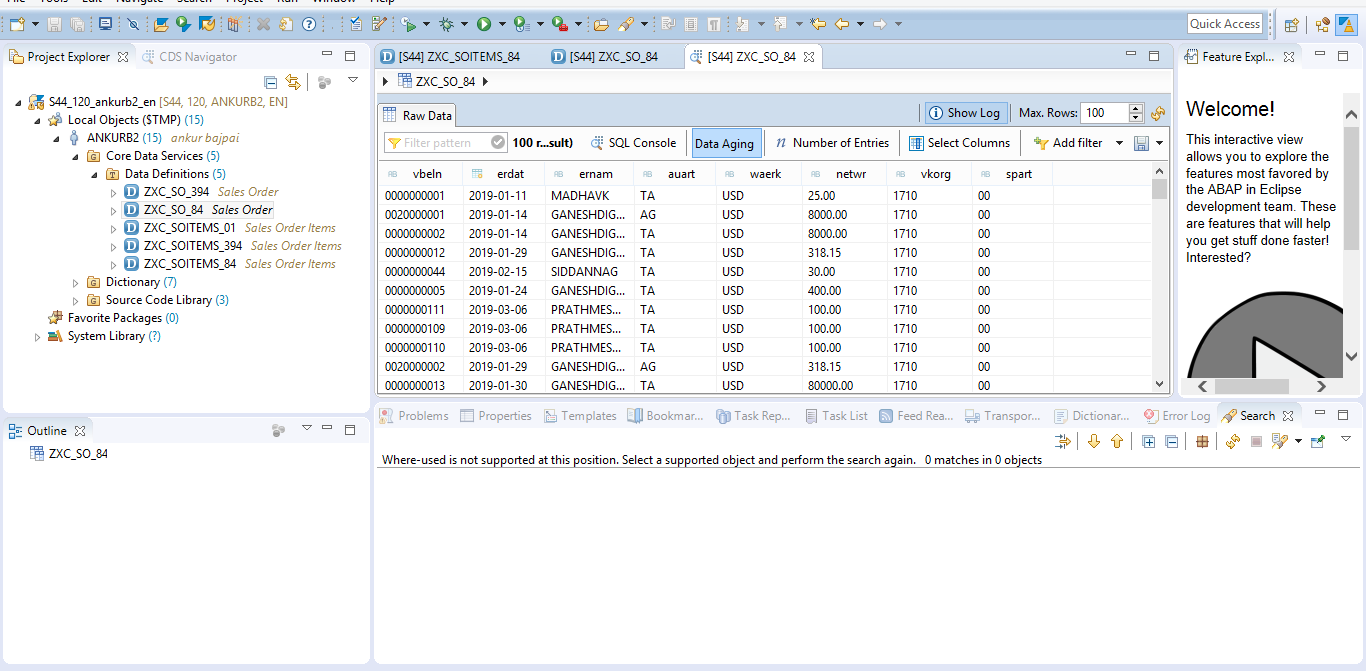Screen dimensions: 1366x671
Task: Expand the Dictionary folder in project tree
Action: [x=76, y=283]
